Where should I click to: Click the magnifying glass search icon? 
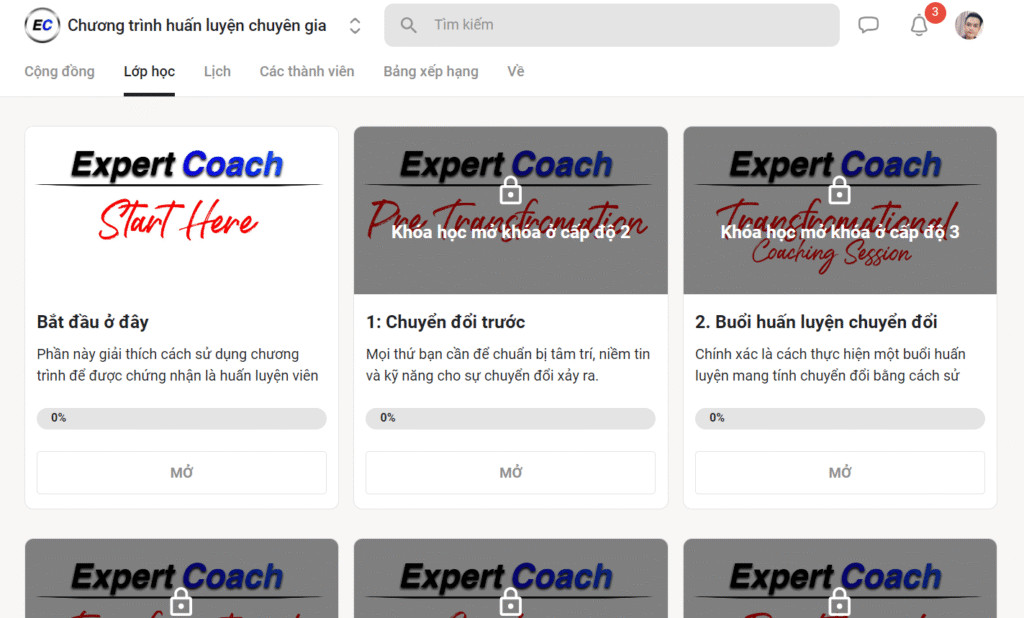point(408,25)
